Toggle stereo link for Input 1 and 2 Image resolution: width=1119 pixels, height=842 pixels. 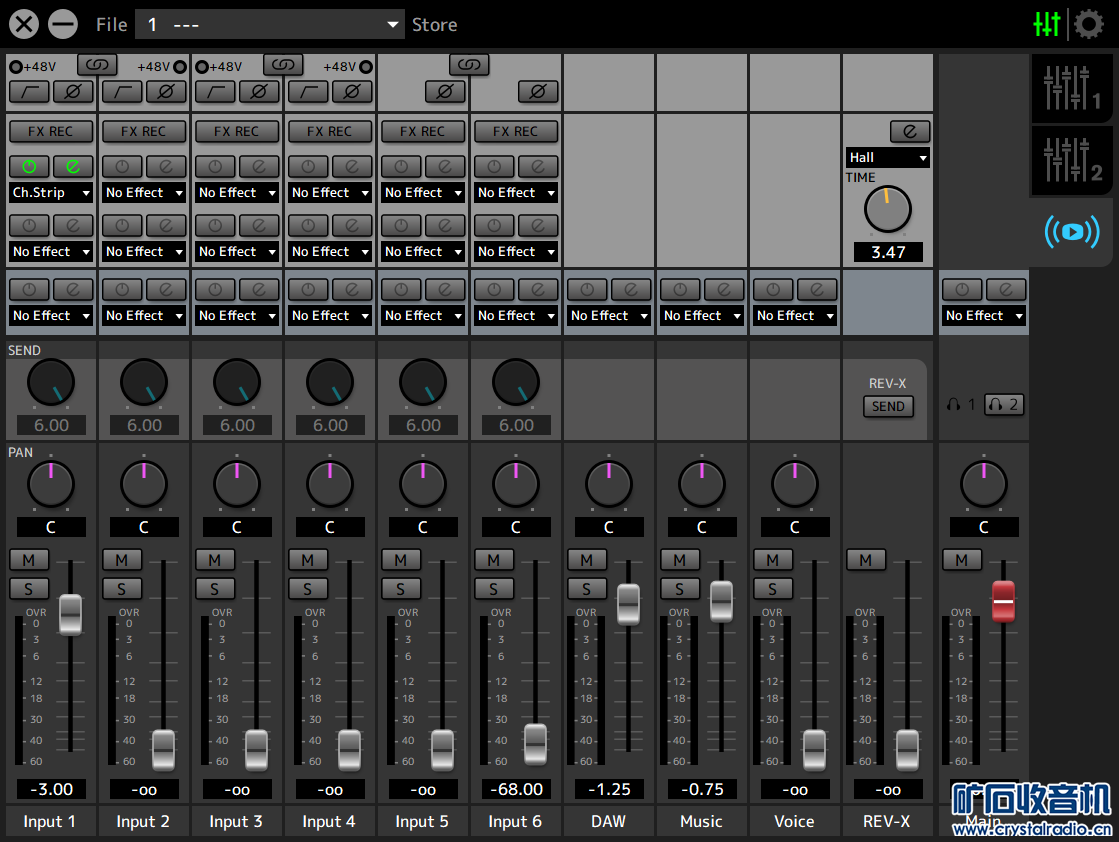pos(96,65)
